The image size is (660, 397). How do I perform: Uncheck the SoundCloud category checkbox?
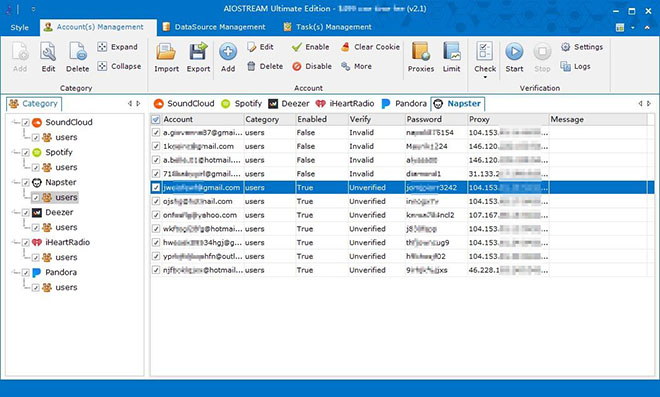coord(26,123)
